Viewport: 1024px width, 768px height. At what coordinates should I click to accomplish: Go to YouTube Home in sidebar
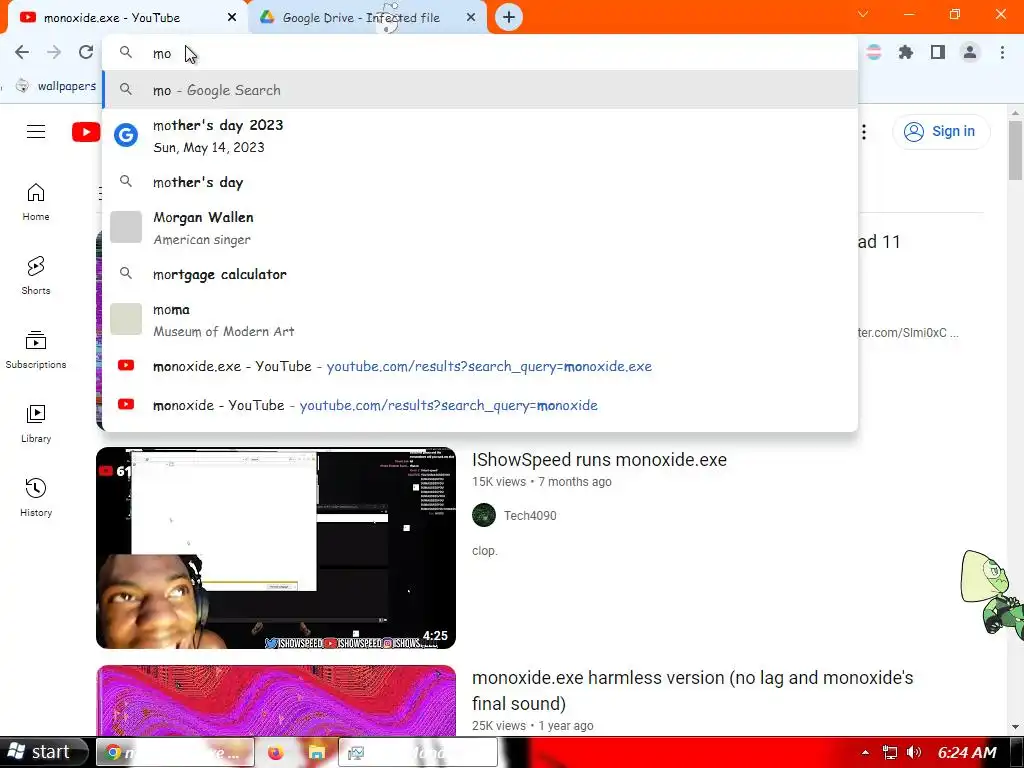click(36, 202)
